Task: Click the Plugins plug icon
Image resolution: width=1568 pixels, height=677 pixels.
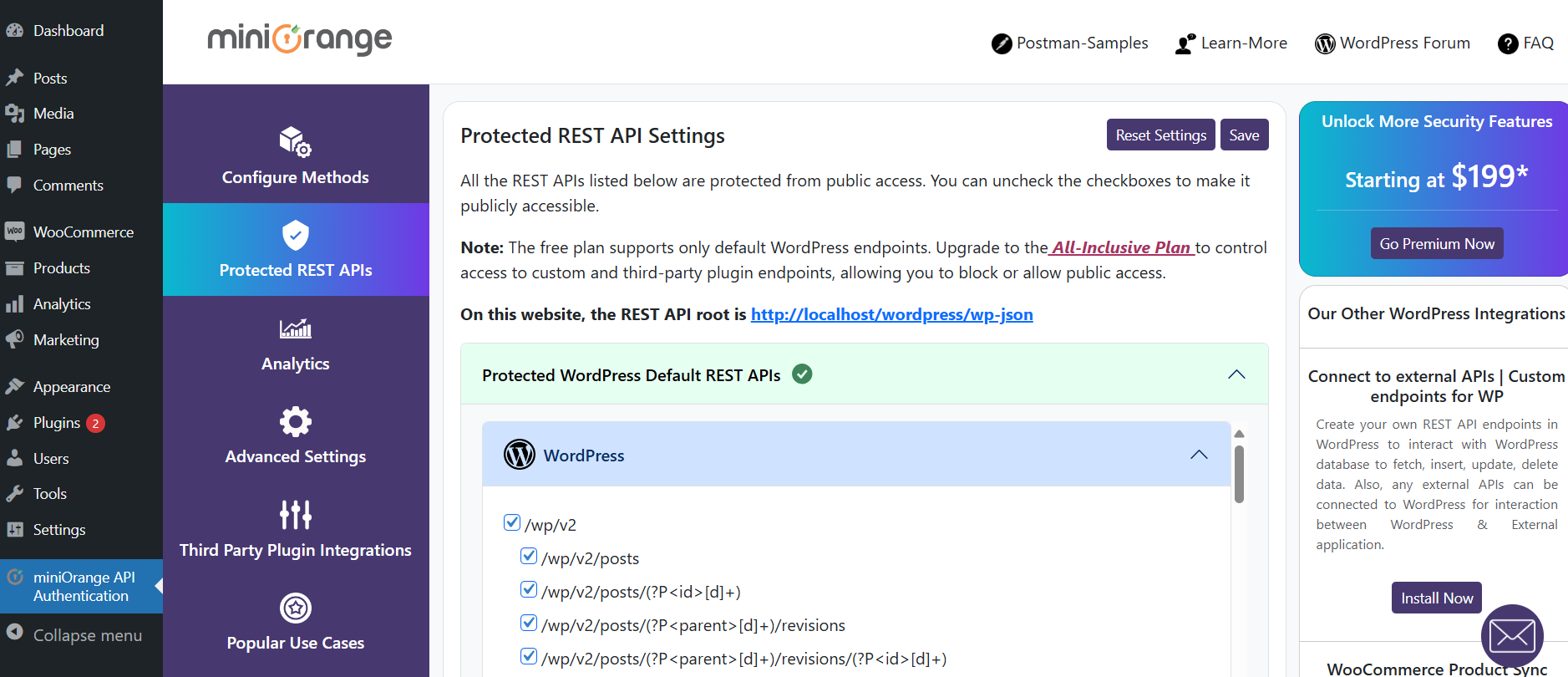Action: (x=14, y=423)
